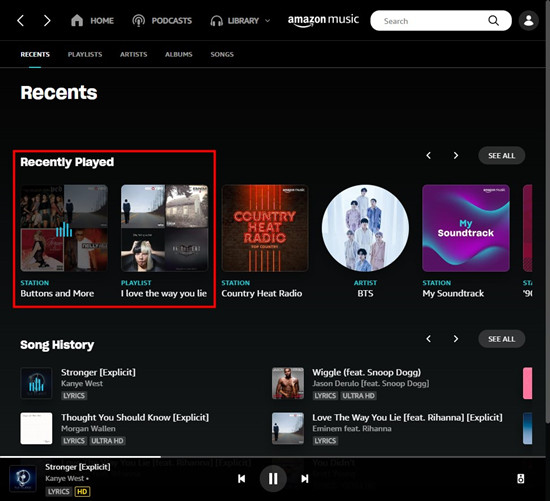Image resolution: width=550 pixels, height=501 pixels.
Task: Click the Amazon Music logo
Action: point(323,20)
